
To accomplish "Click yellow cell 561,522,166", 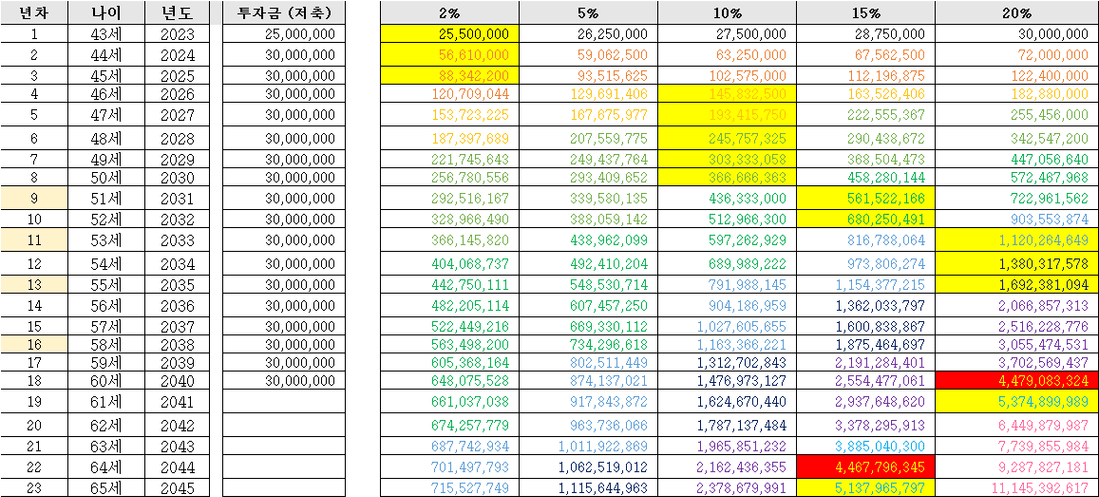I will [x=866, y=198].
